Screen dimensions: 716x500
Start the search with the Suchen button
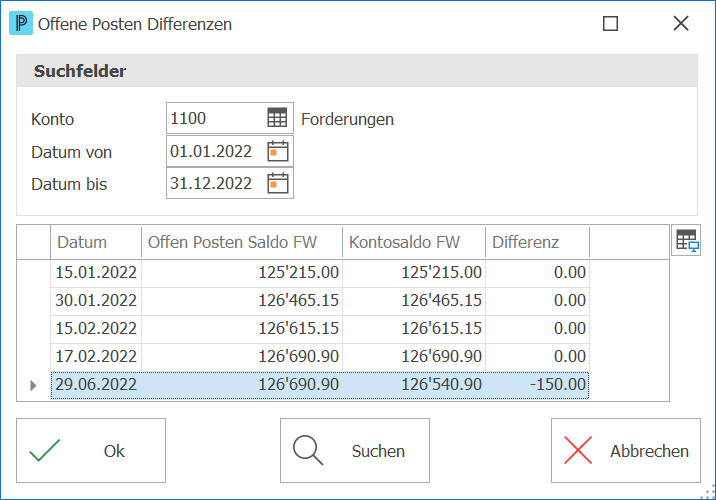pyautogui.click(x=355, y=450)
